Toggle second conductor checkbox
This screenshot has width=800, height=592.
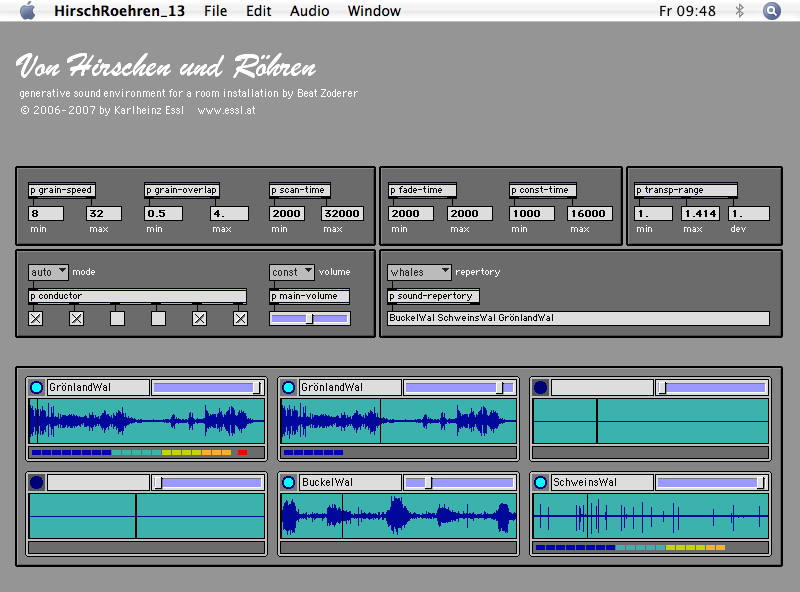(x=77, y=319)
